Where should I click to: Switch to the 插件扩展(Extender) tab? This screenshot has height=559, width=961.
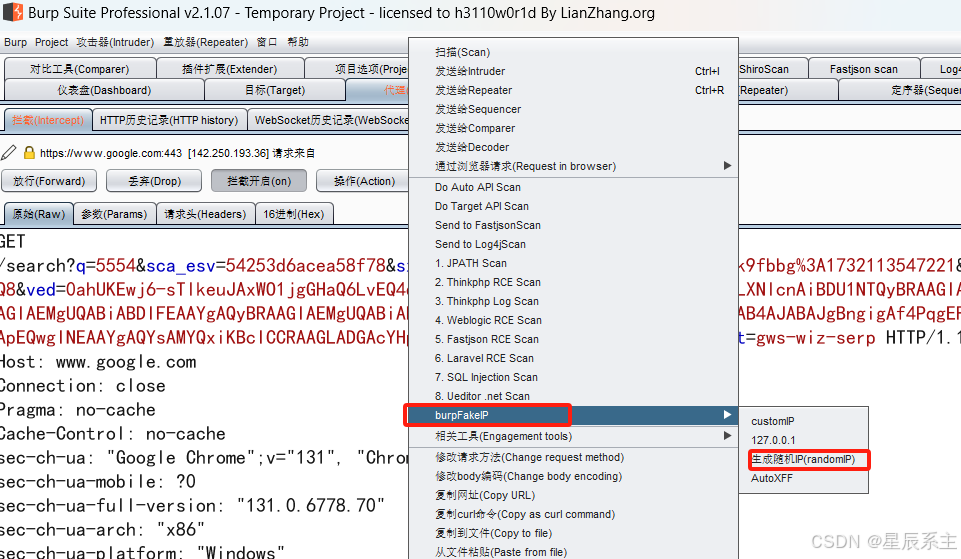[x=230, y=69]
